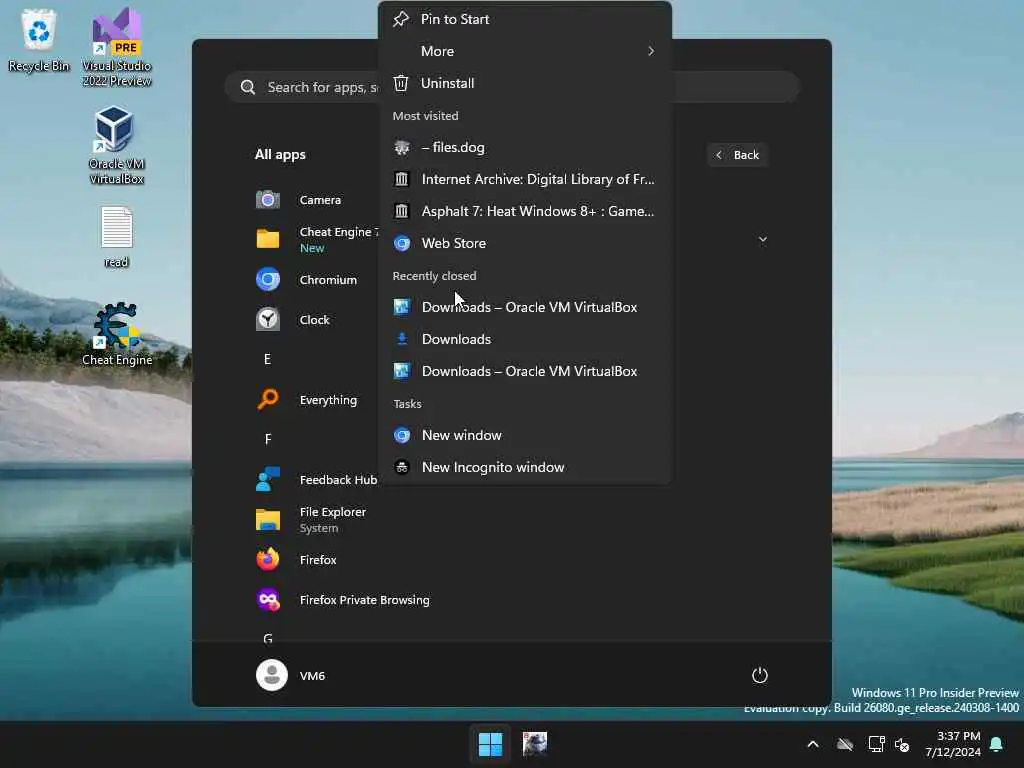1024x768 pixels.
Task: Choose Uninstall in context menu
Action: (x=524, y=83)
